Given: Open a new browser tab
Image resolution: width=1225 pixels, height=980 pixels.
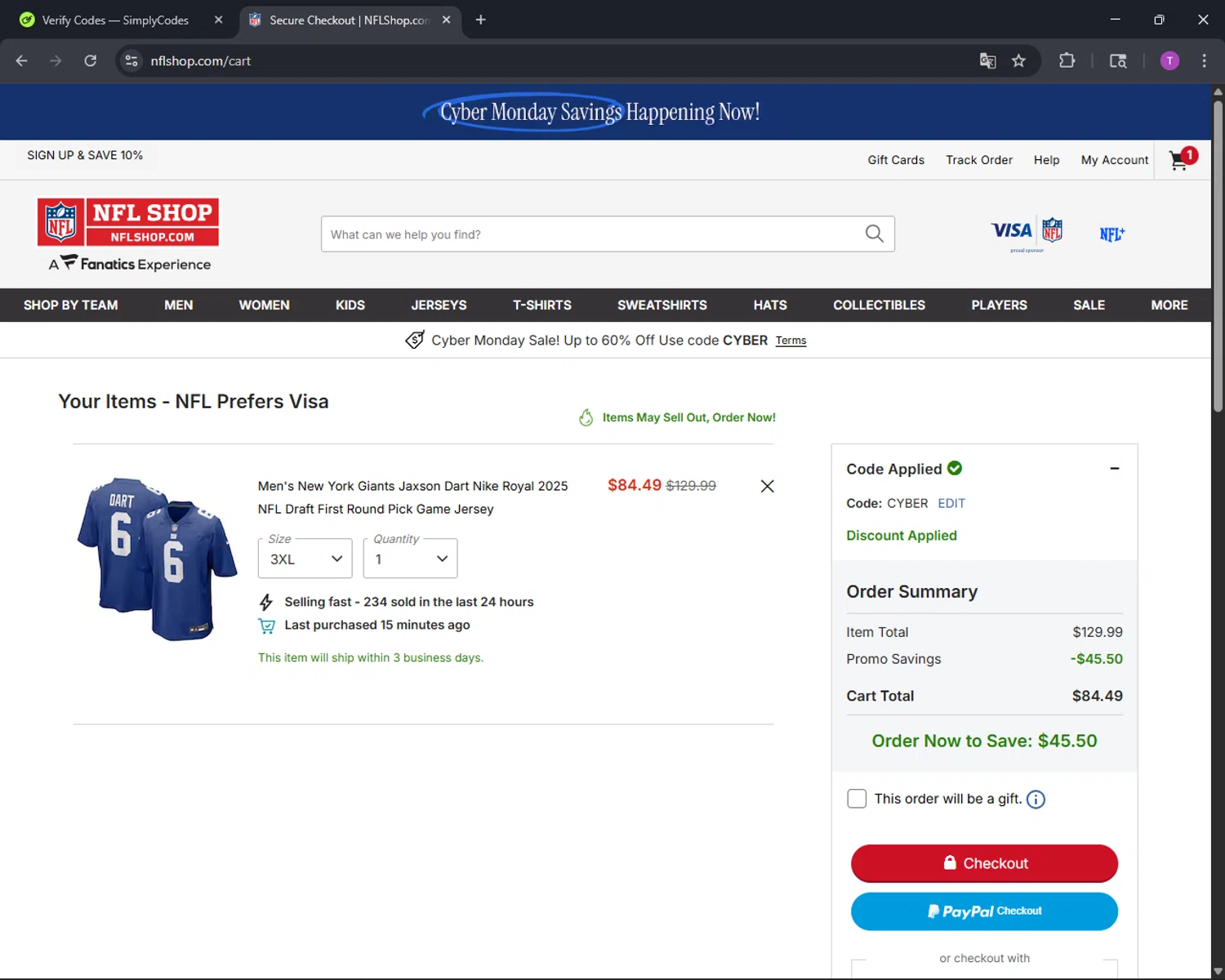Looking at the screenshot, I should [x=480, y=20].
